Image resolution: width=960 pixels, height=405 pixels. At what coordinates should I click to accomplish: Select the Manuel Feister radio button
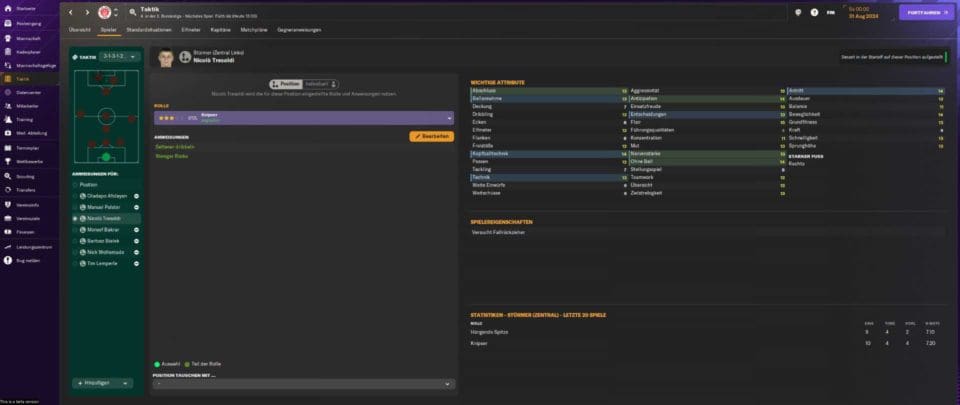point(76,207)
